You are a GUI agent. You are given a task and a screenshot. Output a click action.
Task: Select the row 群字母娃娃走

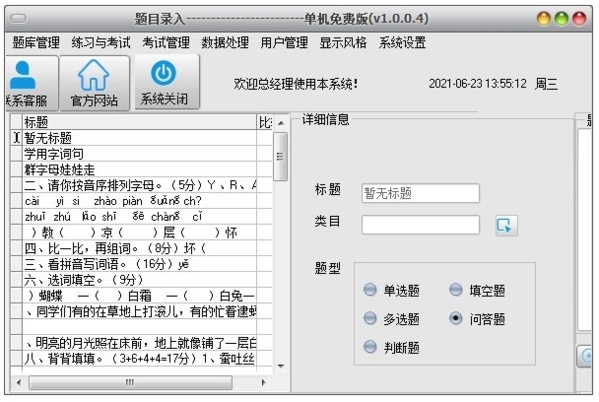[x=139, y=170]
